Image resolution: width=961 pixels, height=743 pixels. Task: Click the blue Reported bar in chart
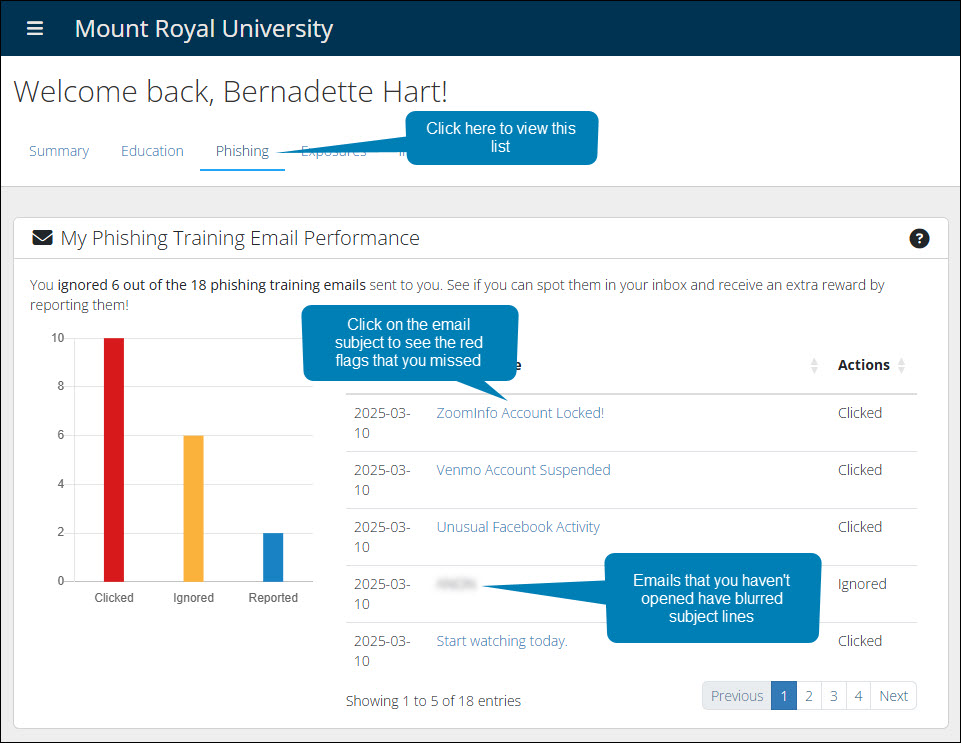(x=273, y=557)
